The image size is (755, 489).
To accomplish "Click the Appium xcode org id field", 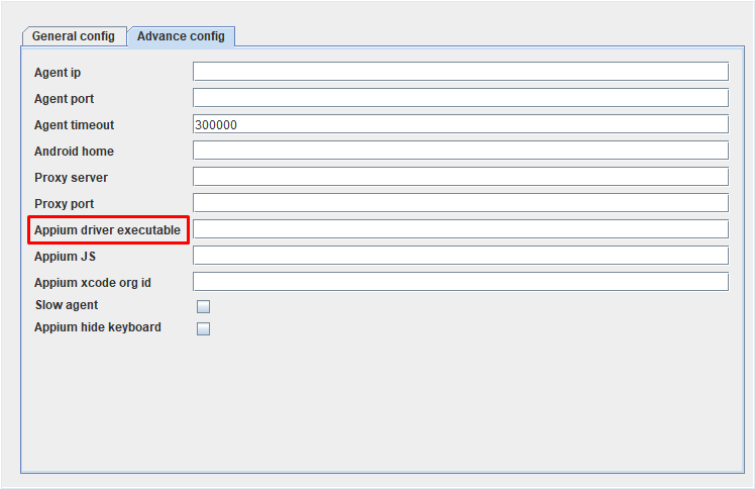I will pyautogui.click(x=460, y=281).
